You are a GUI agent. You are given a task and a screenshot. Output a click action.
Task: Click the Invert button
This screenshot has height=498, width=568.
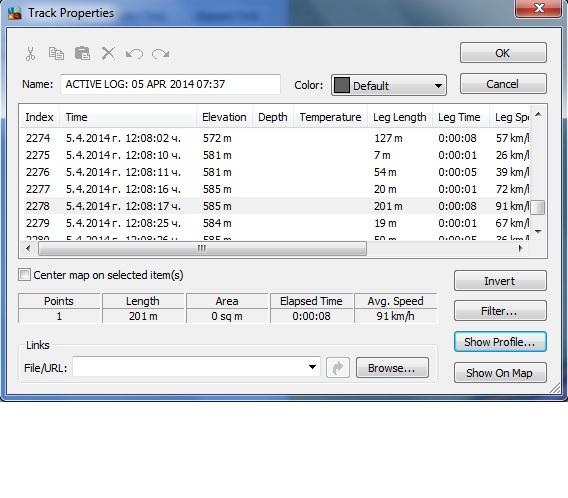click(x=500, y=281)
